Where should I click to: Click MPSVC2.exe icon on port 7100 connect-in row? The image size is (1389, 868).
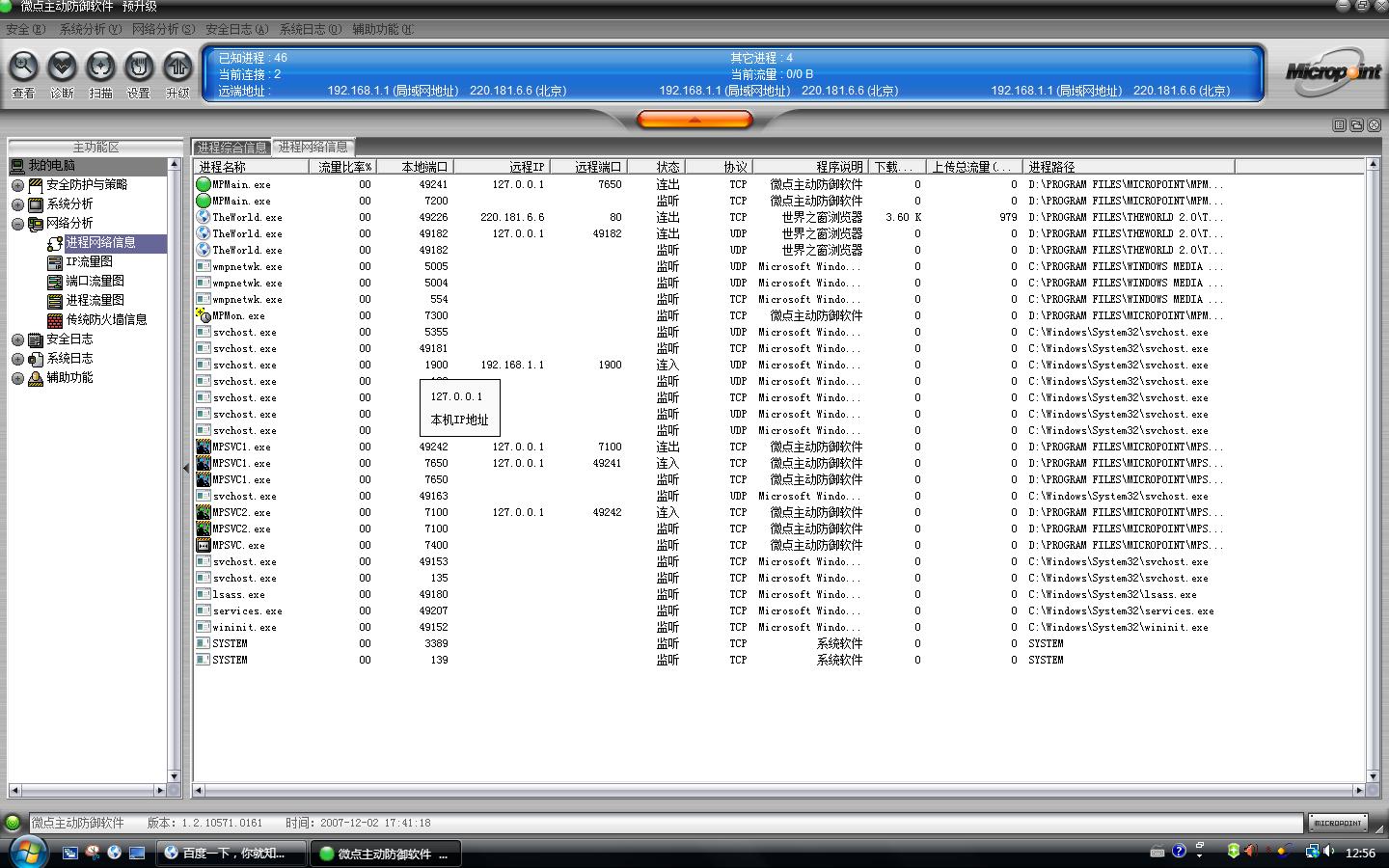tap(203, 512)
